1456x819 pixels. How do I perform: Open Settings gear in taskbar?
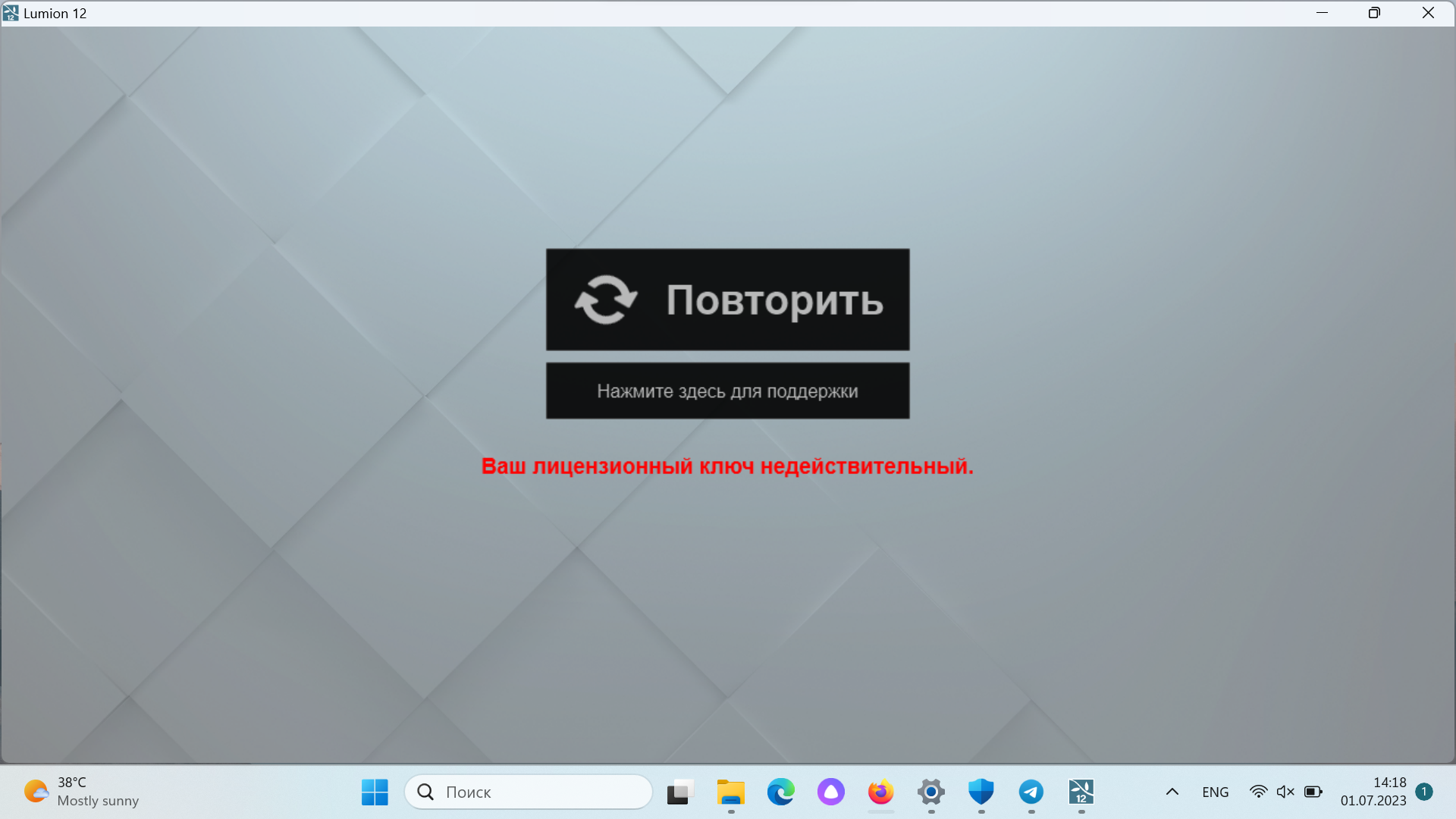(930, 792)
